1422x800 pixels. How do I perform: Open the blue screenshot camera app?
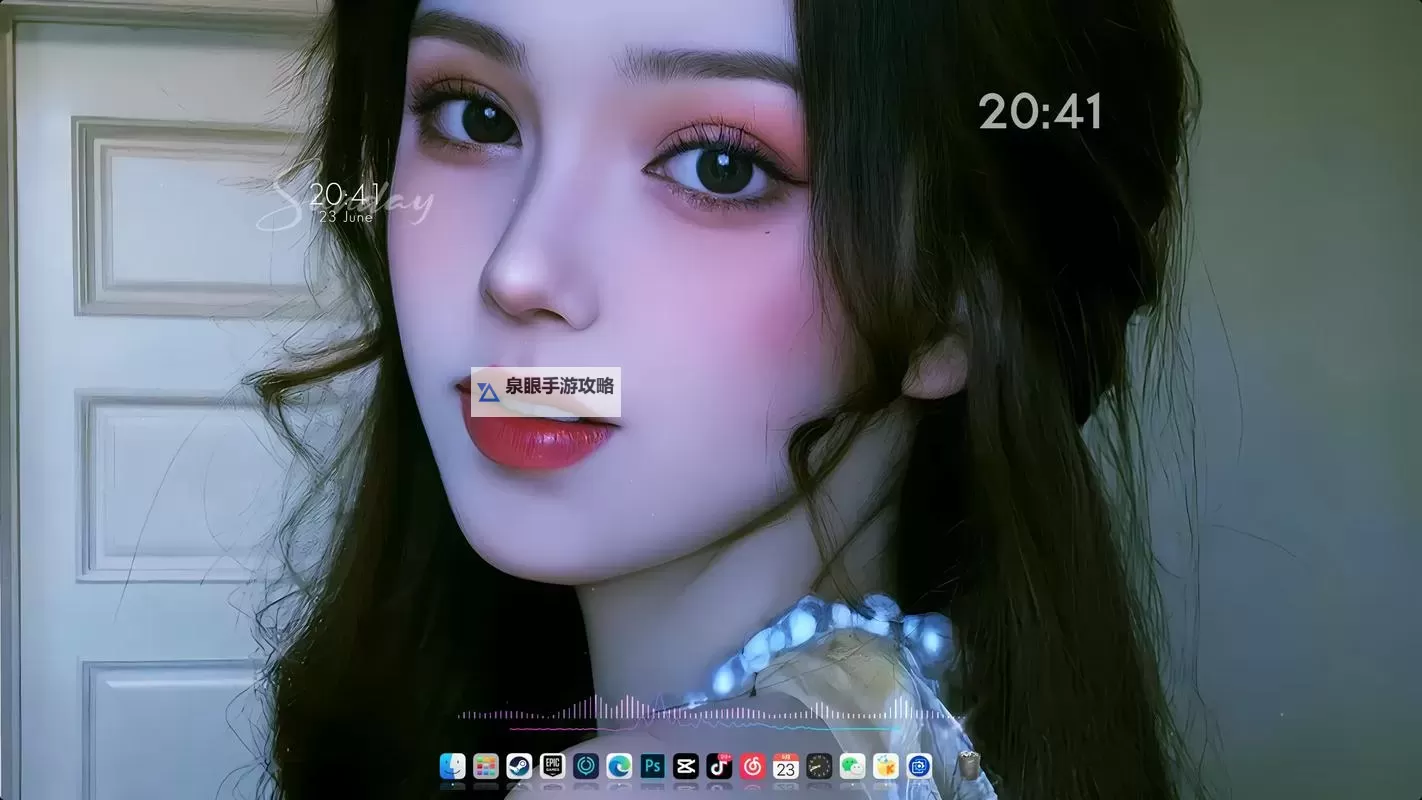(x=919, y=767)
